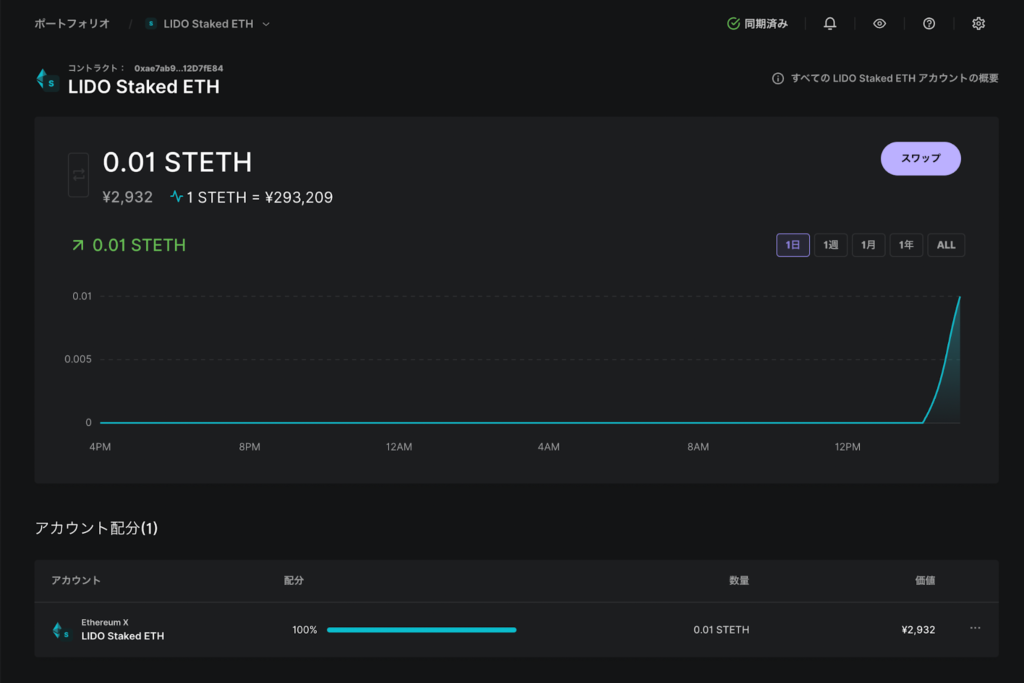Screen dimensions: 1024x683
Task: Click the synced status checkmark icon
Action: pos(733,24)
